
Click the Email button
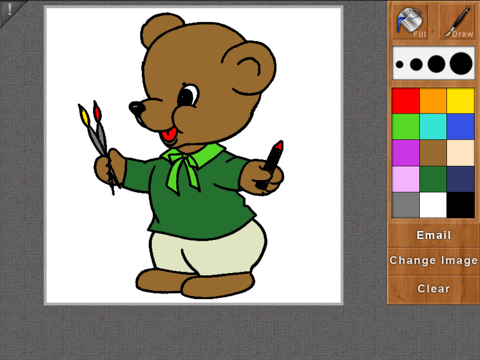pos(433,235)
